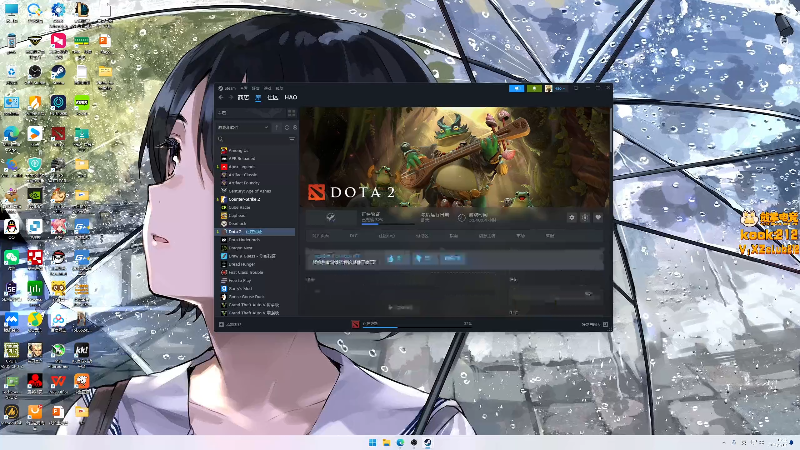Go forward with Steam's forward arrow
The width and height of the screenshot is (800, 450).
coord(231,97)
